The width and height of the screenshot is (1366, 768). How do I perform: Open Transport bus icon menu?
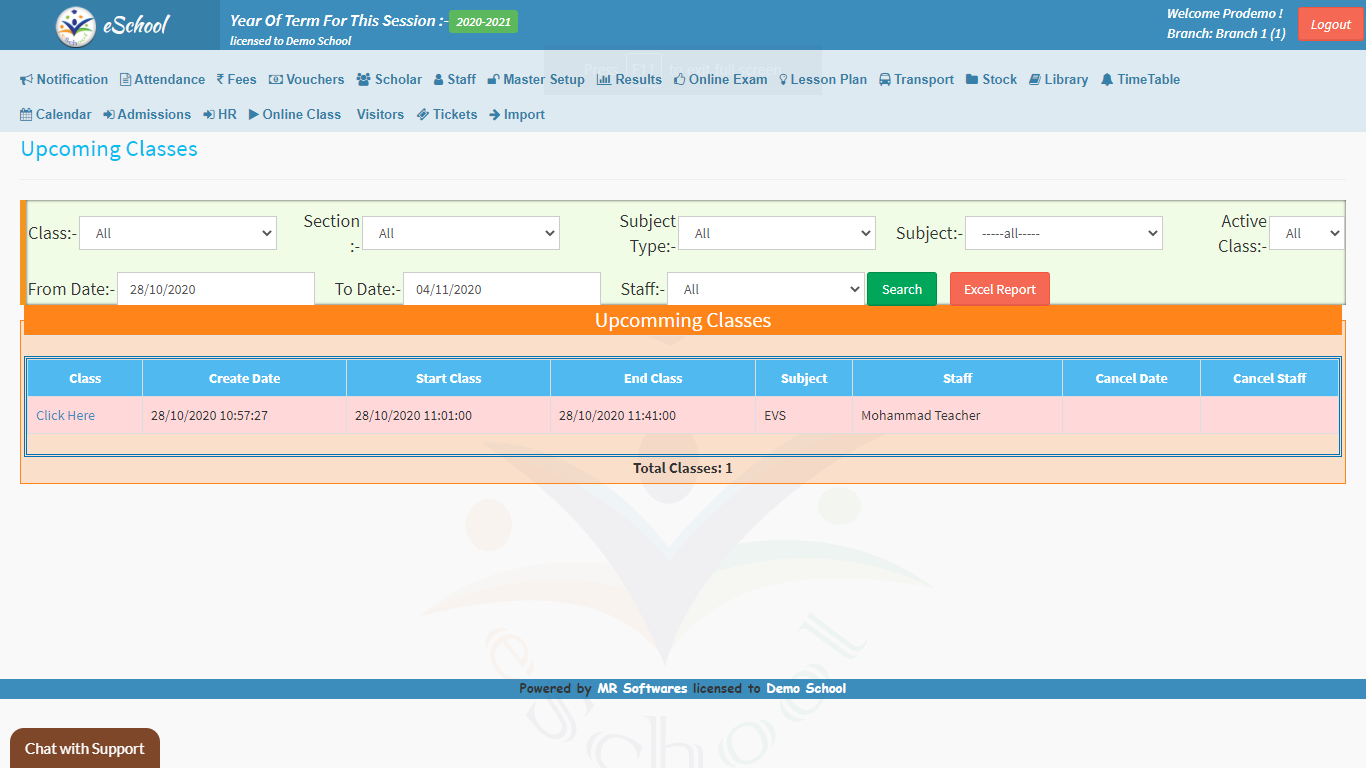tap(886, 80)
